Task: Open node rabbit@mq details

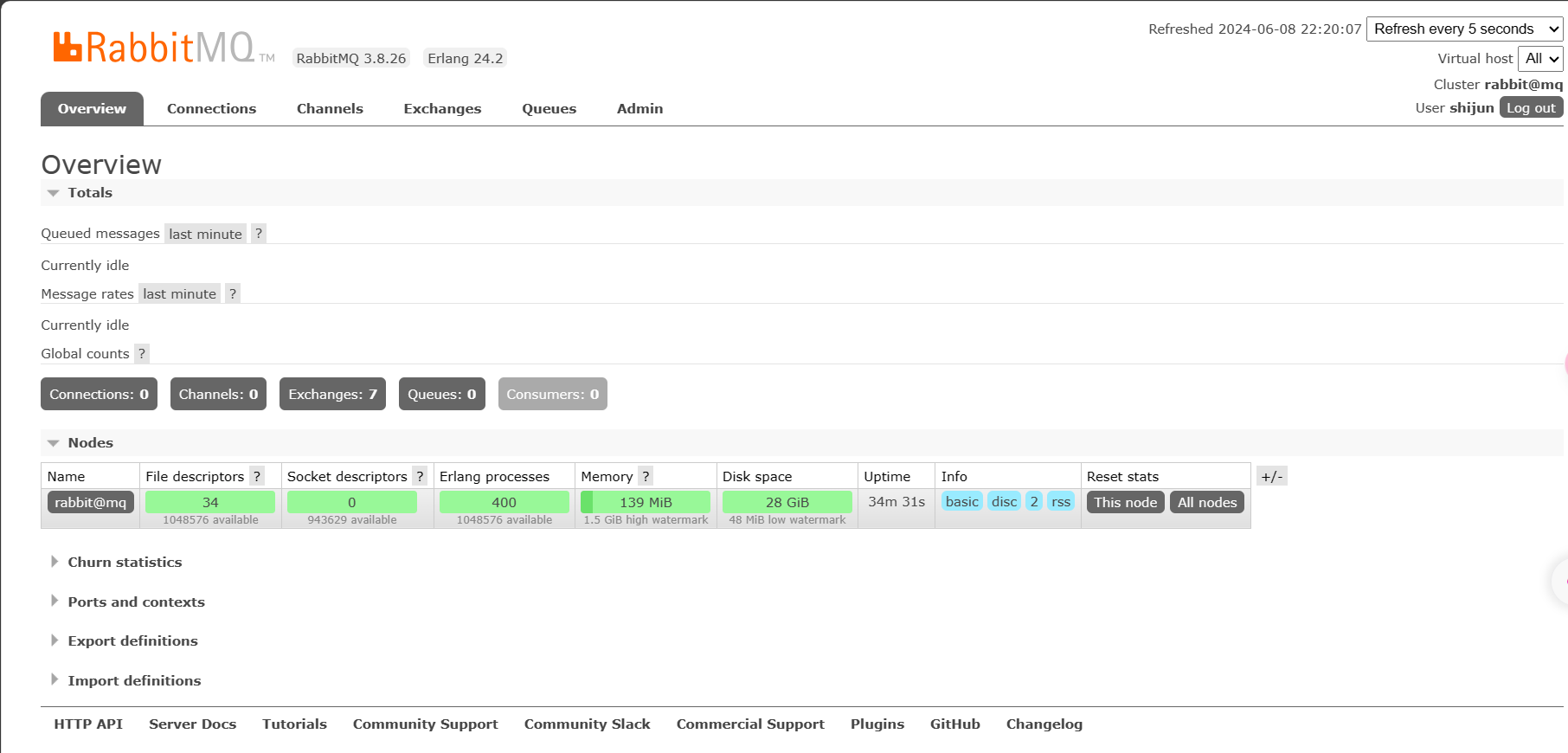Action: click(90, 502)
